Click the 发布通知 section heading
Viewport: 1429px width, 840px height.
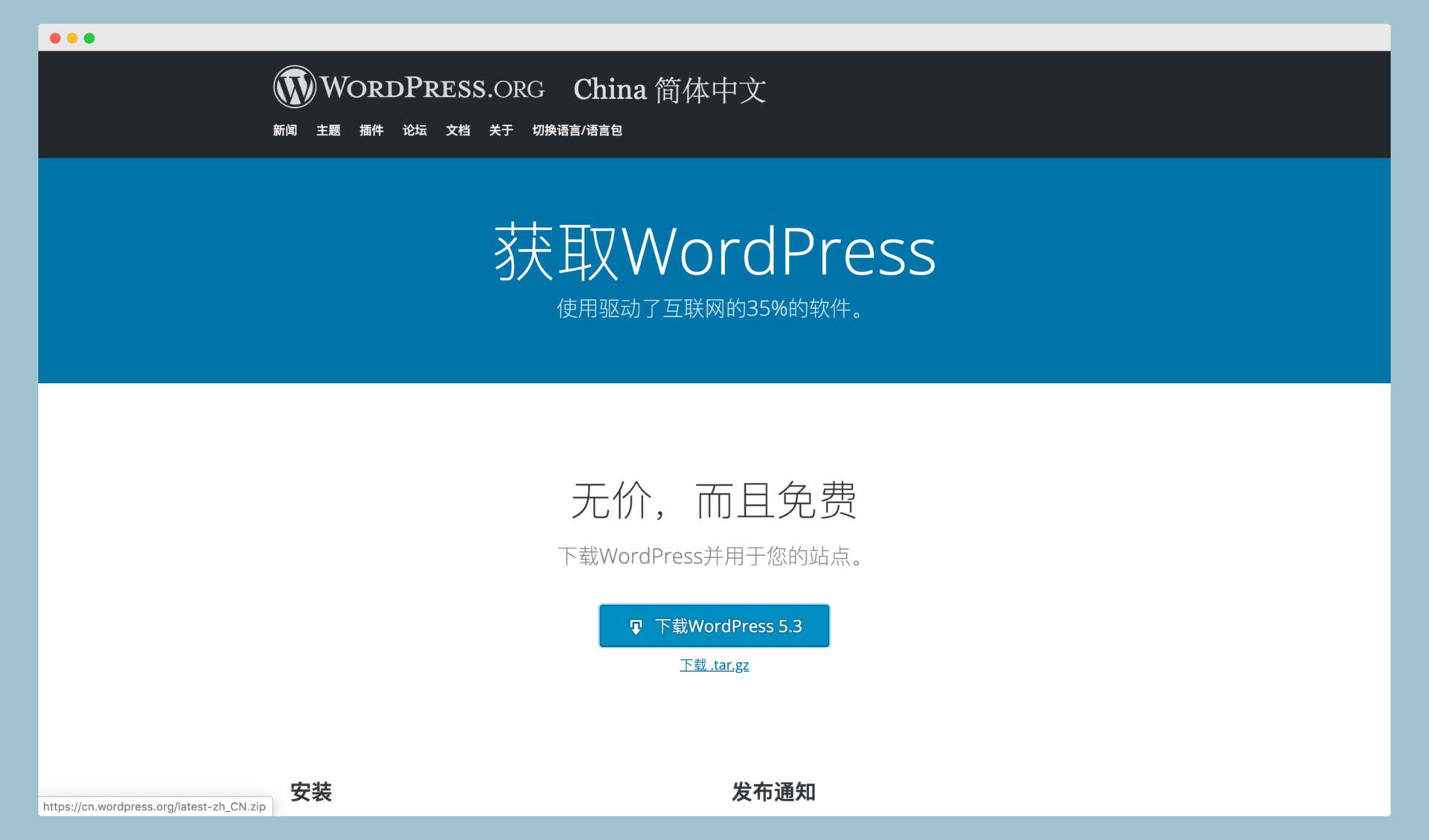point(773,792)
